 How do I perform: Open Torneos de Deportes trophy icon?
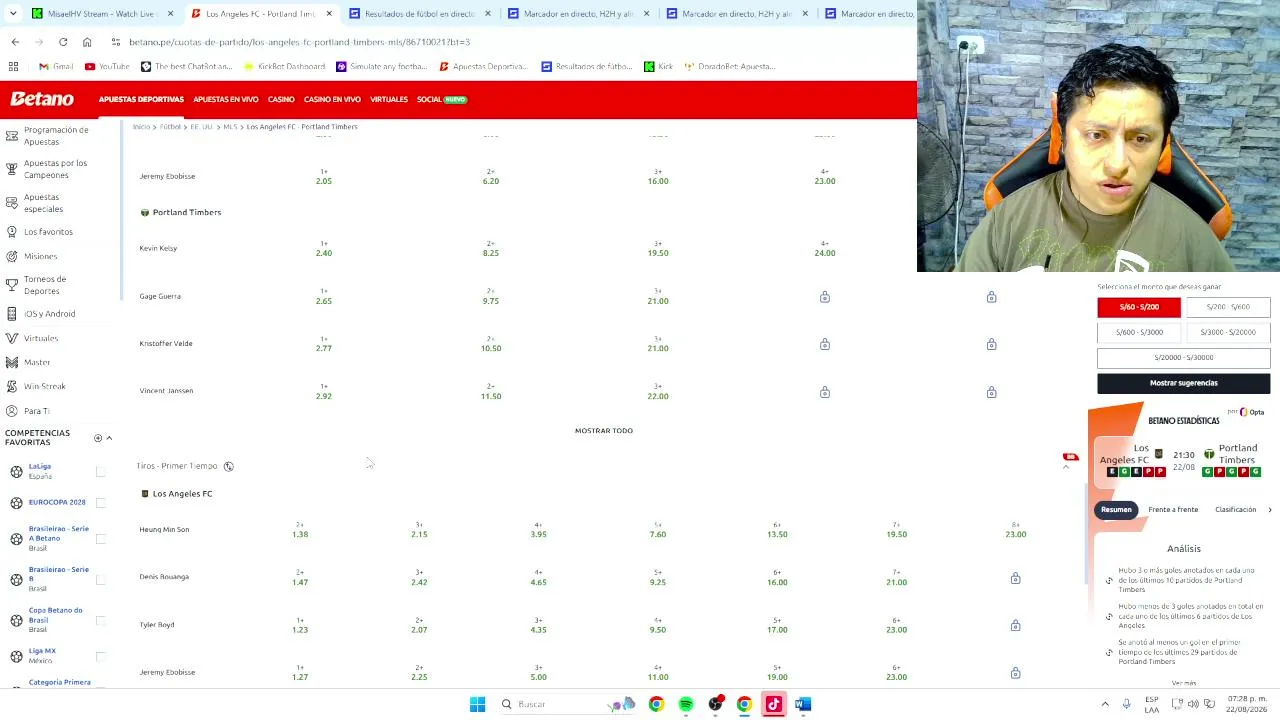pyautogui.click(x=12, y=285)
